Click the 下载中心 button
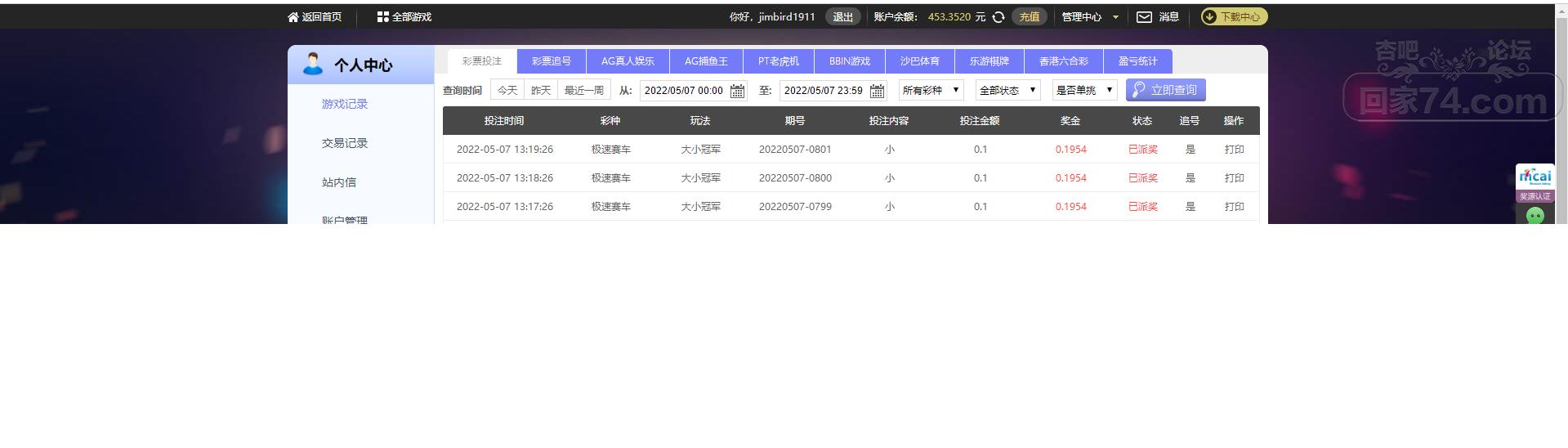The width and height of the screenshot is (1568, 448). coord(1234,16)
